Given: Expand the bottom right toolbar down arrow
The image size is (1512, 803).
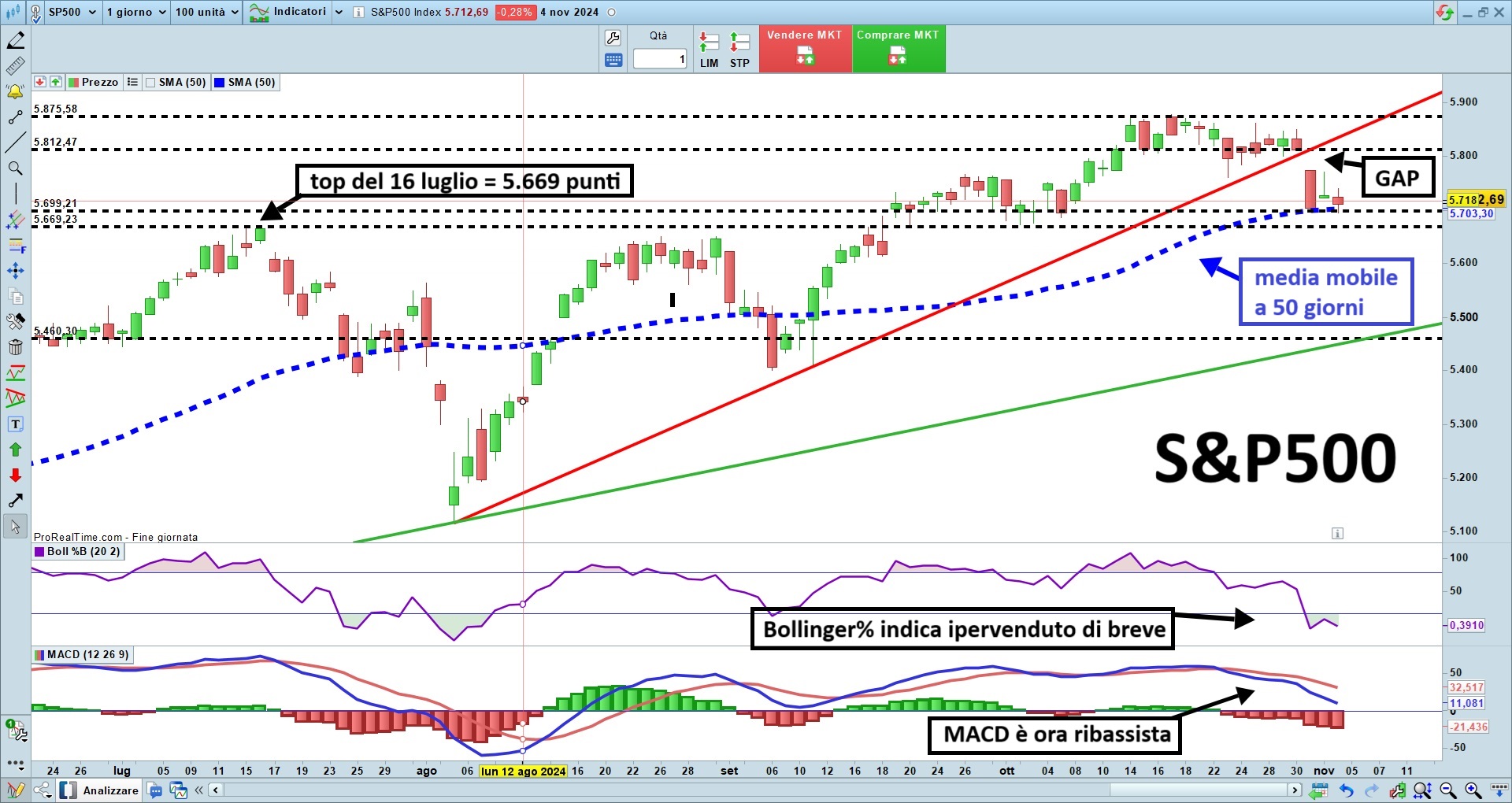Looking at the screenshot, I should 1498,790.
